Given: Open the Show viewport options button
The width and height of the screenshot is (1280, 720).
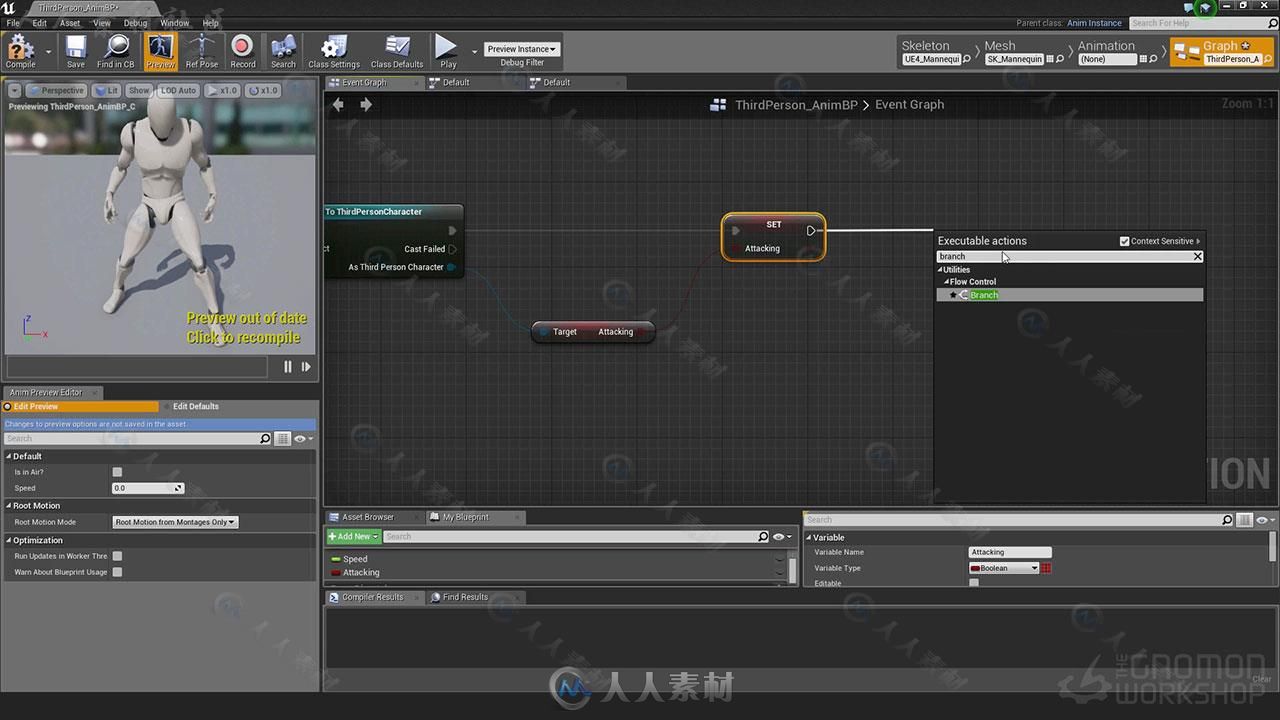Looking at the screenshot, I should (x=139, y=90).
